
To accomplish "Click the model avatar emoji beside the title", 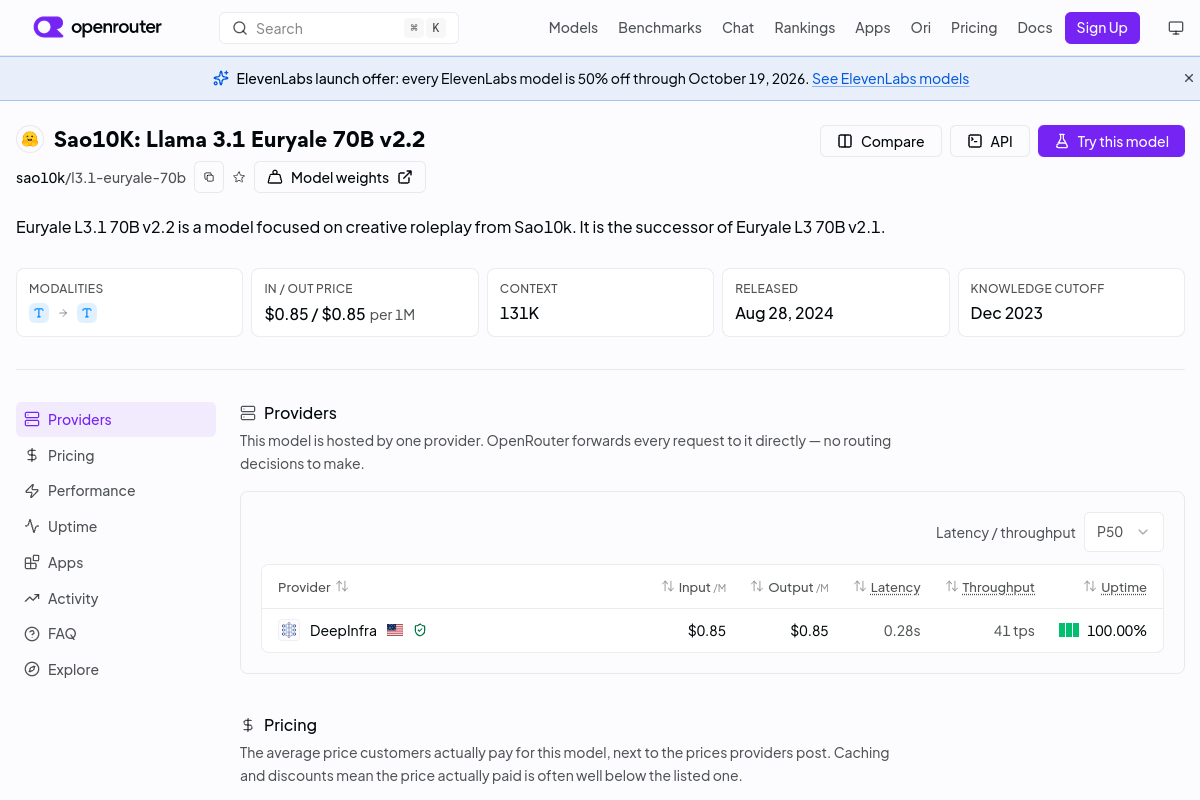I will 30,140.
